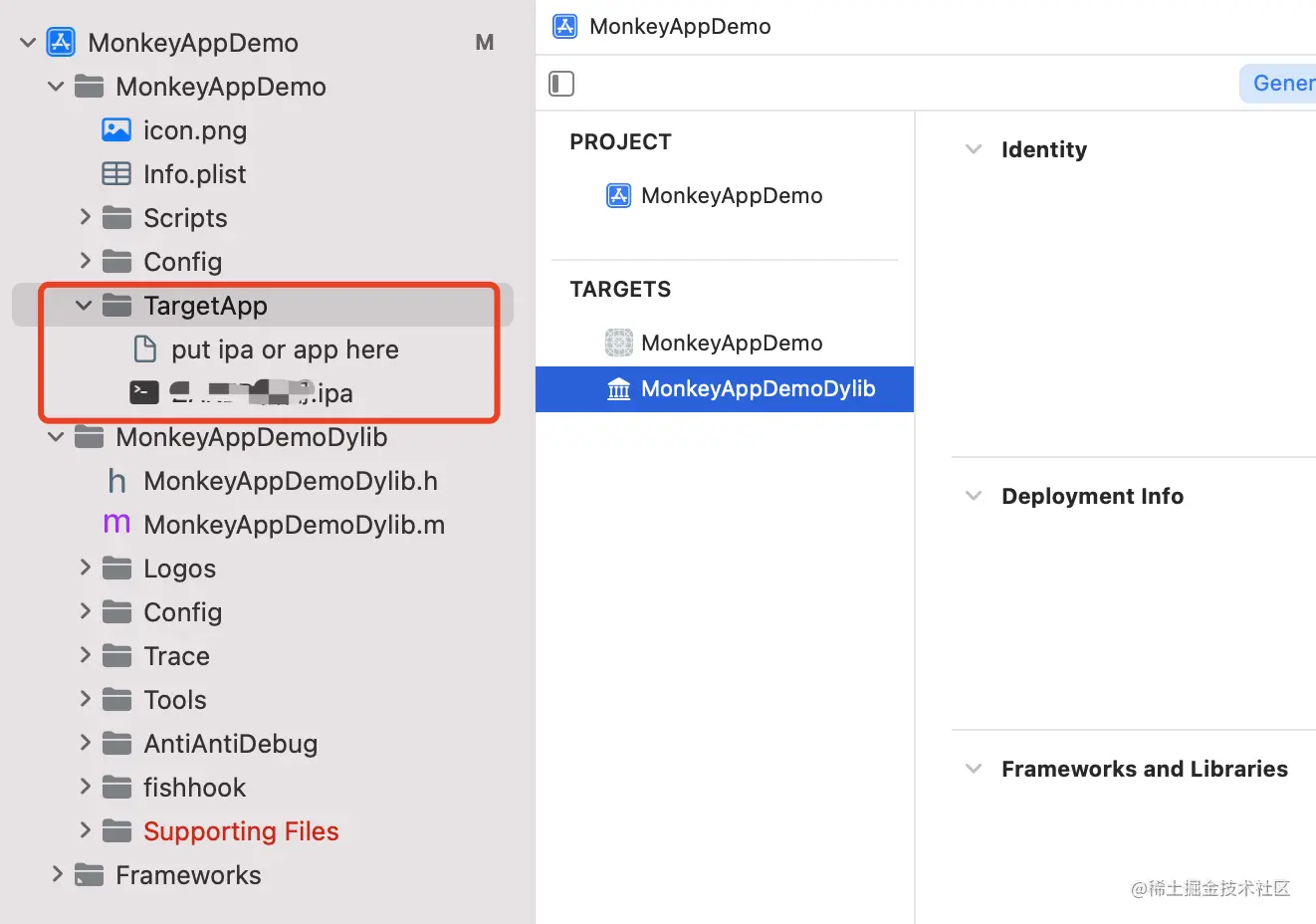
Task: Select the Info.plist property list icon
Action: [115, 173]
